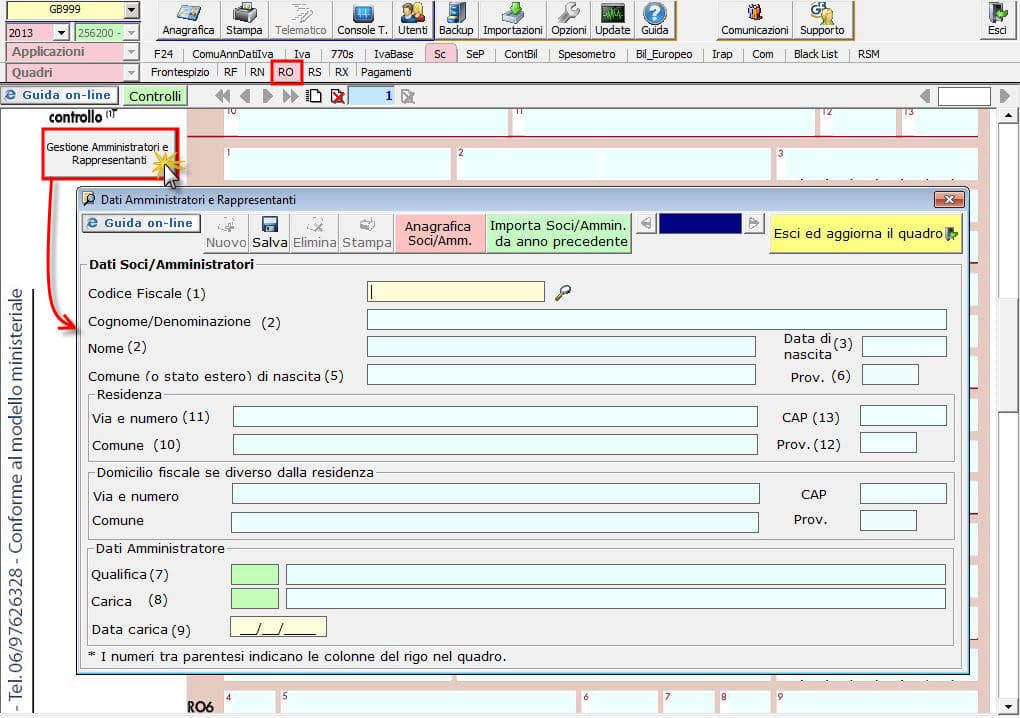Open Opzioni settings
Screen dimensions: 1020x718
pos(569,19)
